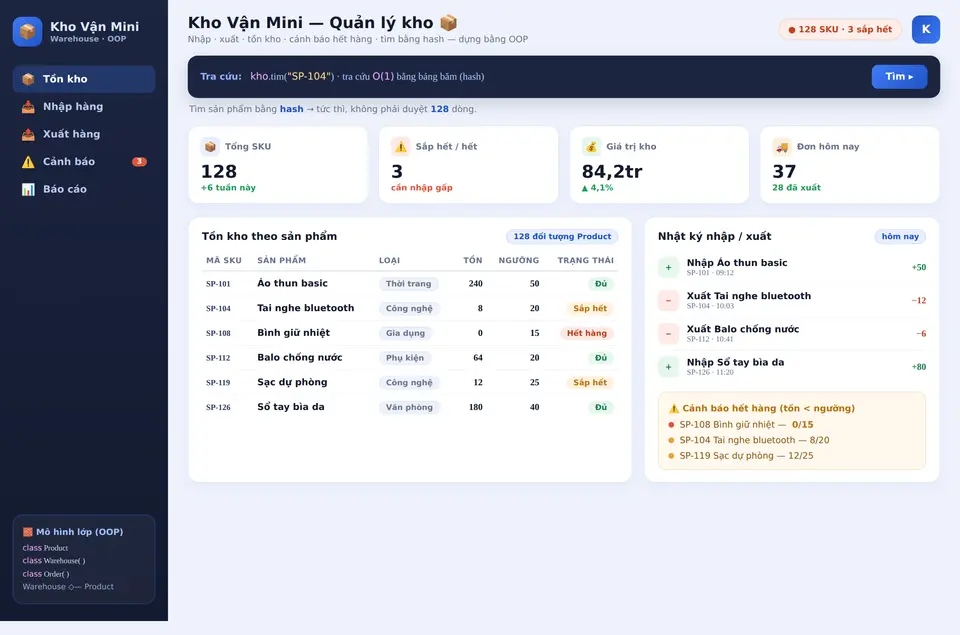Click the Đơn hôm nay truck icon
This screenshot has width=960, height=635.
click(x=781, y=146)
